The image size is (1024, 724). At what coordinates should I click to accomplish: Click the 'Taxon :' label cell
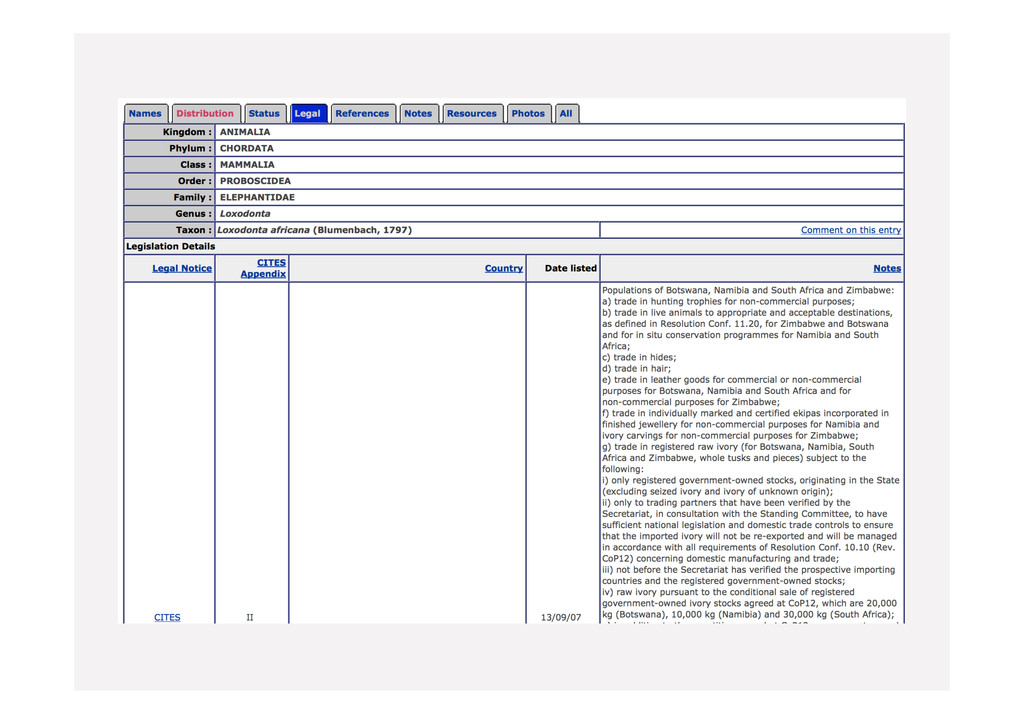point(169,230)
